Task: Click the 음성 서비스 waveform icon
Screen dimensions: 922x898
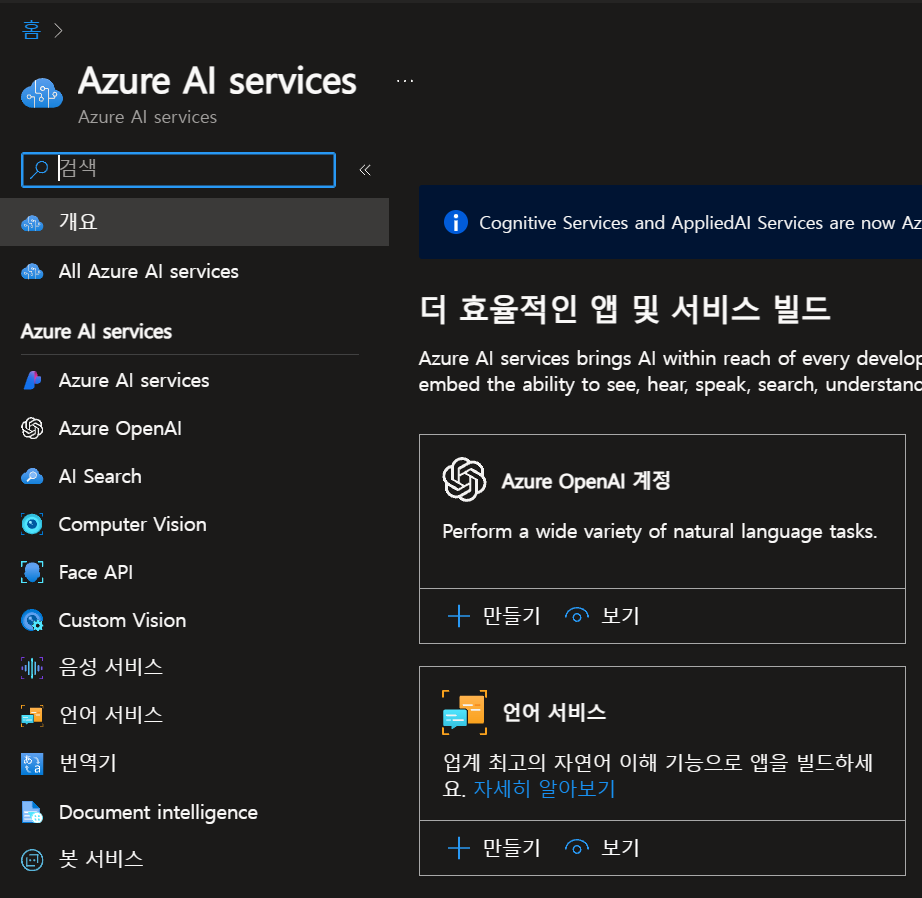Action: pos(32,667)
